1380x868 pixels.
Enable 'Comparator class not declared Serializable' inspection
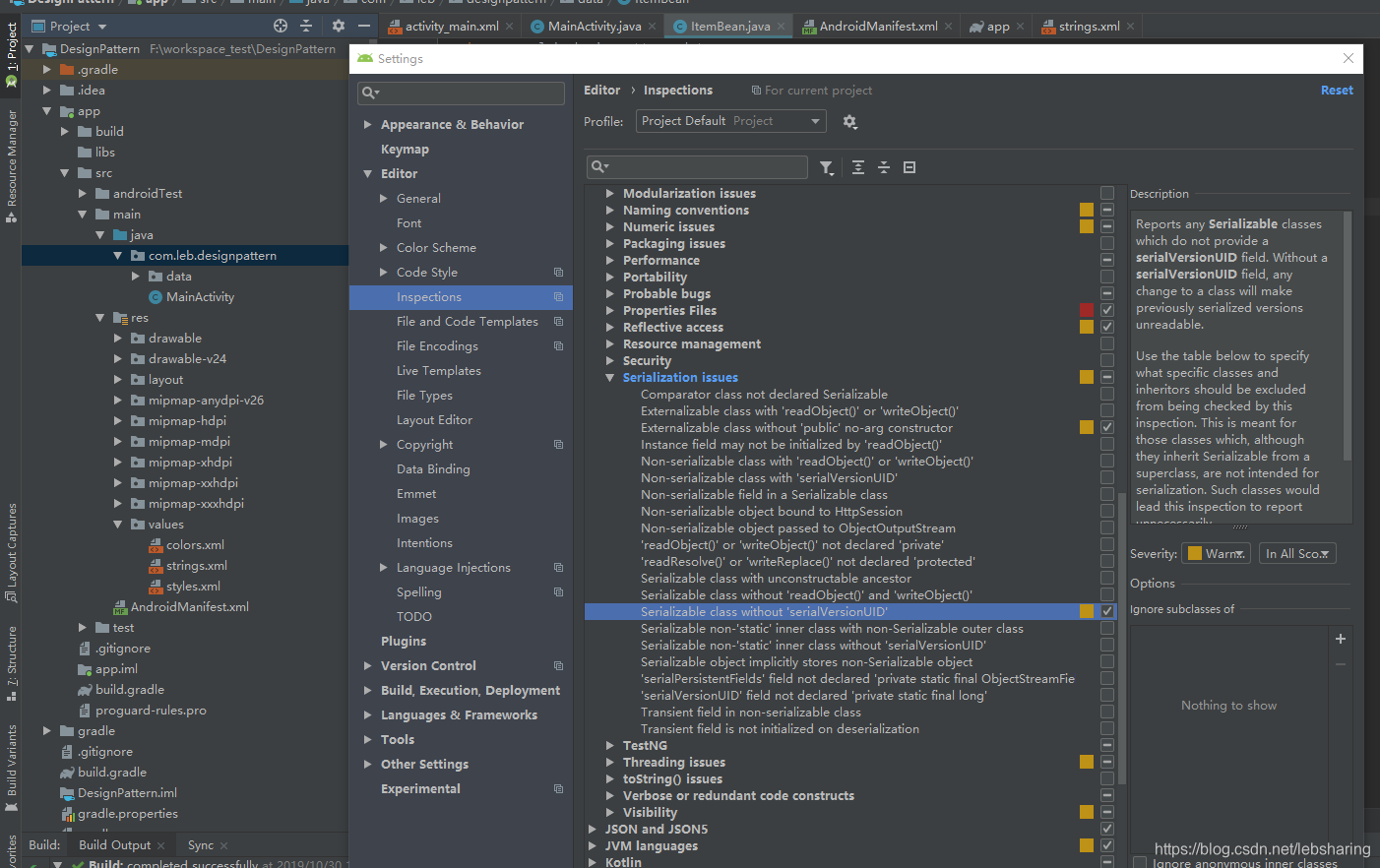pos(1107,393)
